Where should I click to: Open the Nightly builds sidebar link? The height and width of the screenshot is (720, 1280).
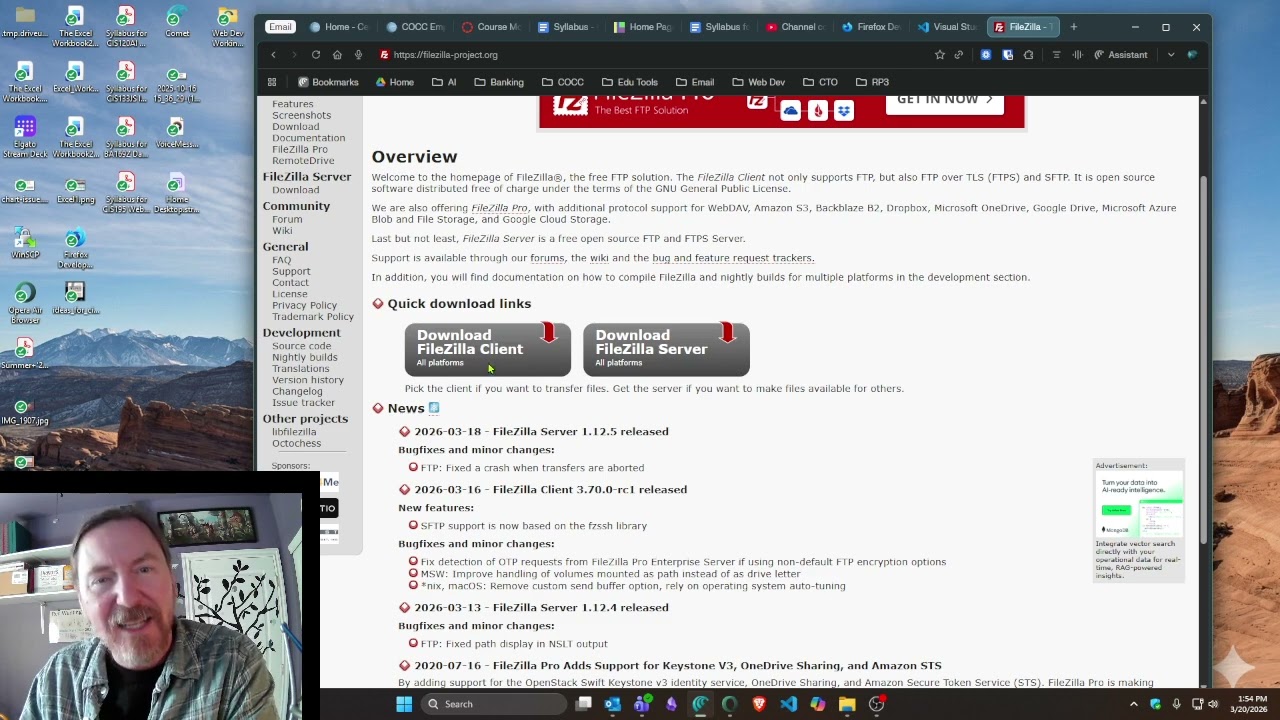(x=305, y=357)
